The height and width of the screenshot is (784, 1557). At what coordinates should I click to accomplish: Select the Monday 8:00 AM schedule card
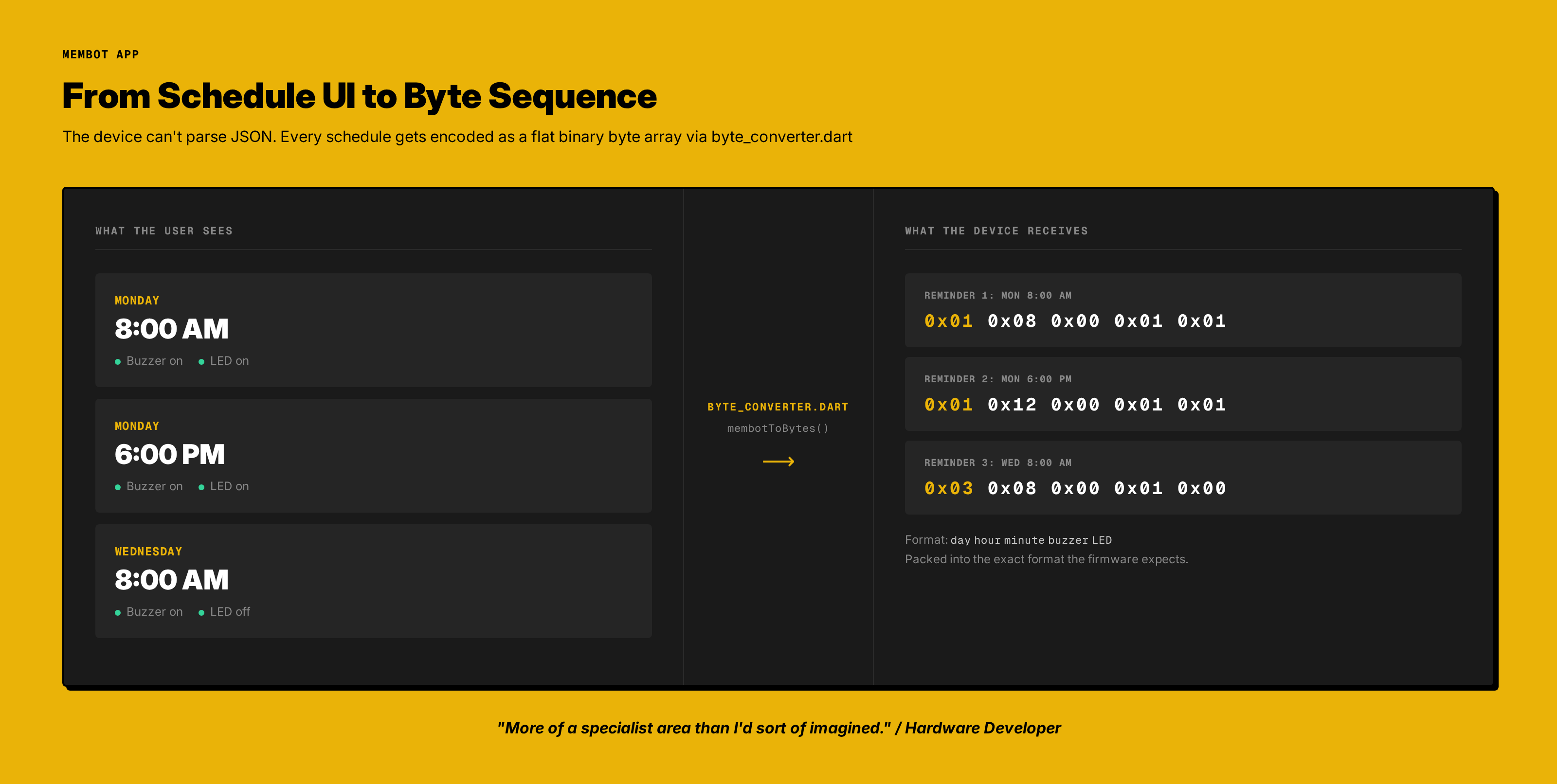pyautogui.click(x=373, y=330)
